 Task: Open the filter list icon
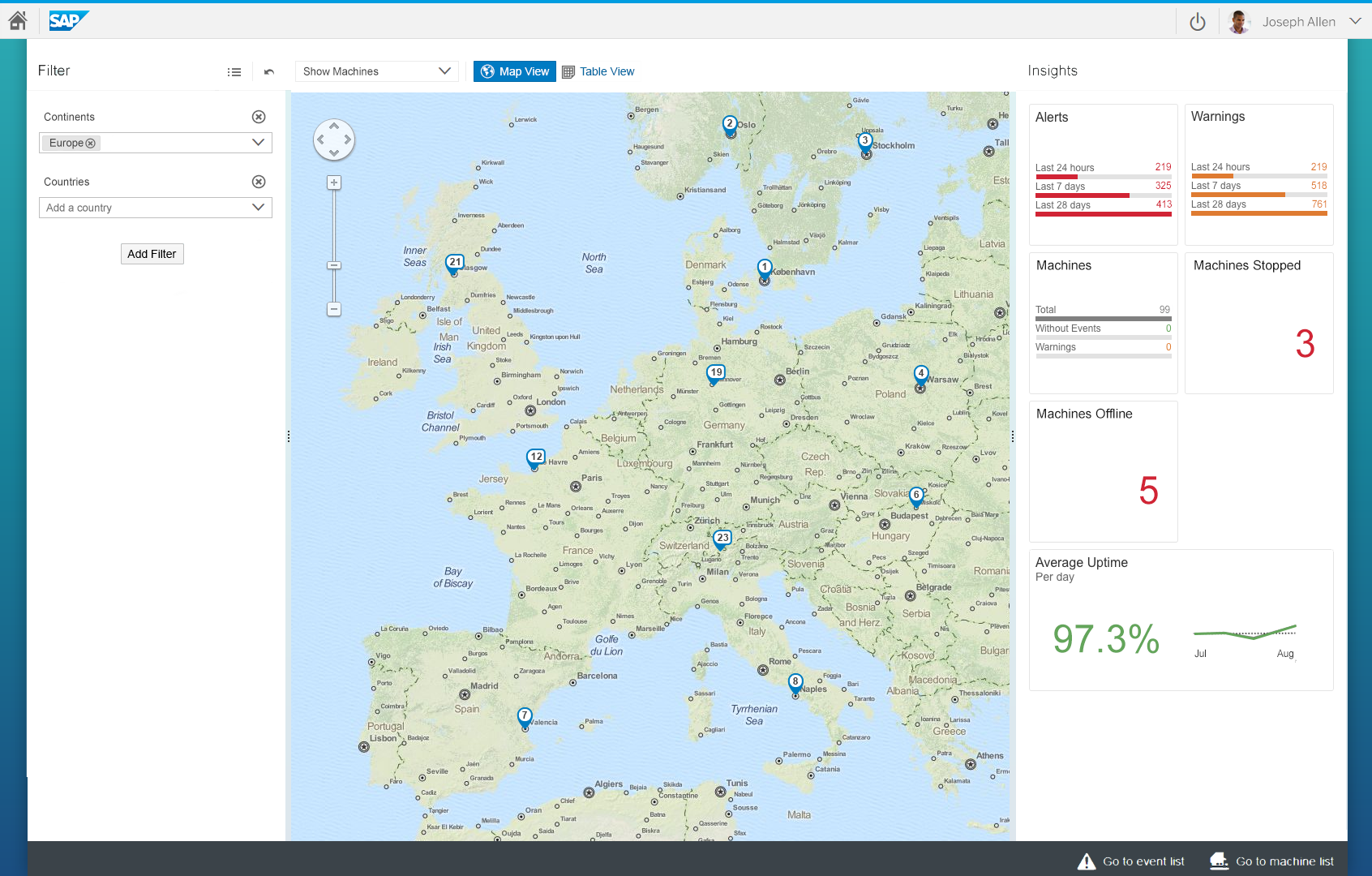click(234, 72)
